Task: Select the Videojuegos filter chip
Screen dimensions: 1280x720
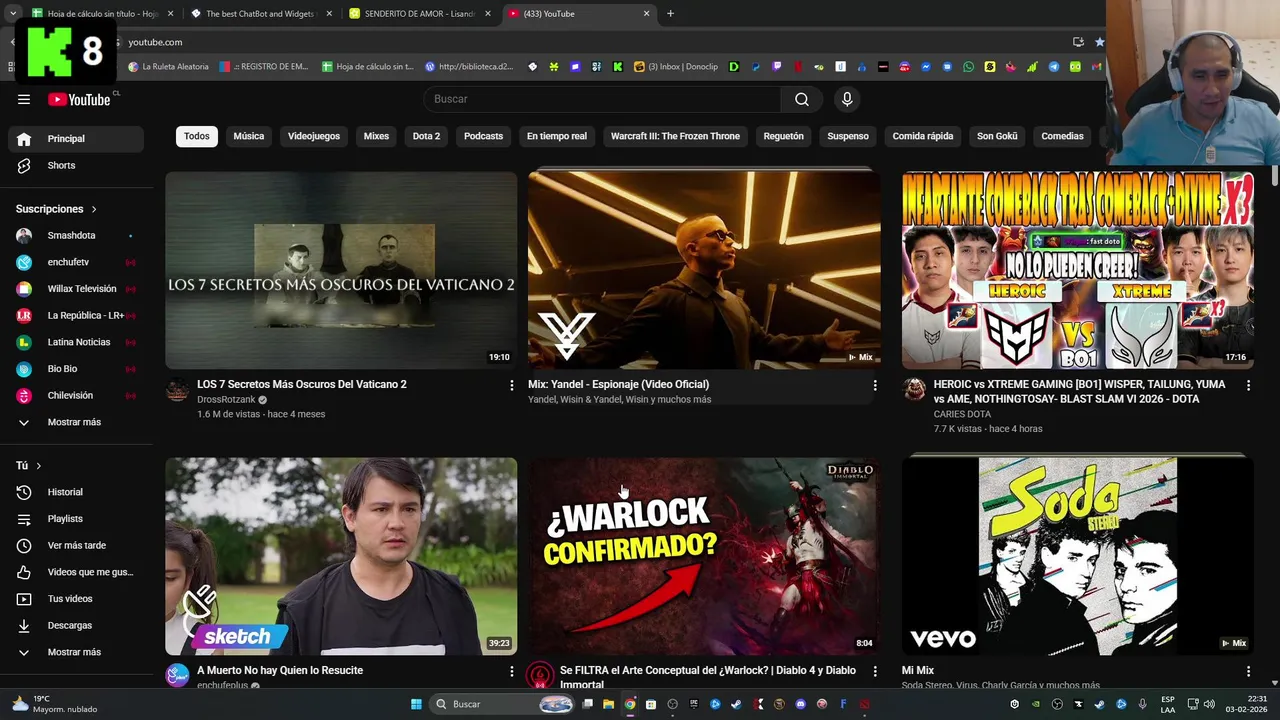Action: coord(314,136)
